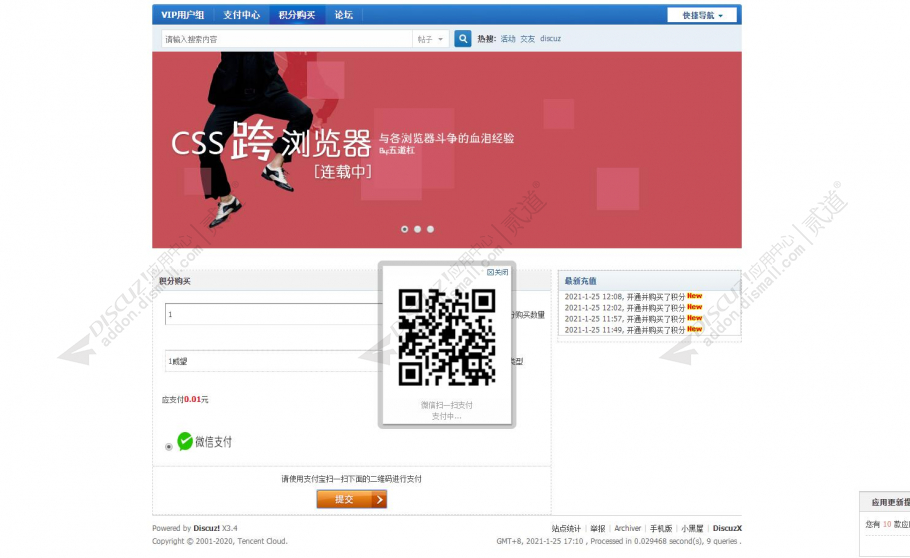Click the 应支付0.01元 amount text

coord(185,399)
